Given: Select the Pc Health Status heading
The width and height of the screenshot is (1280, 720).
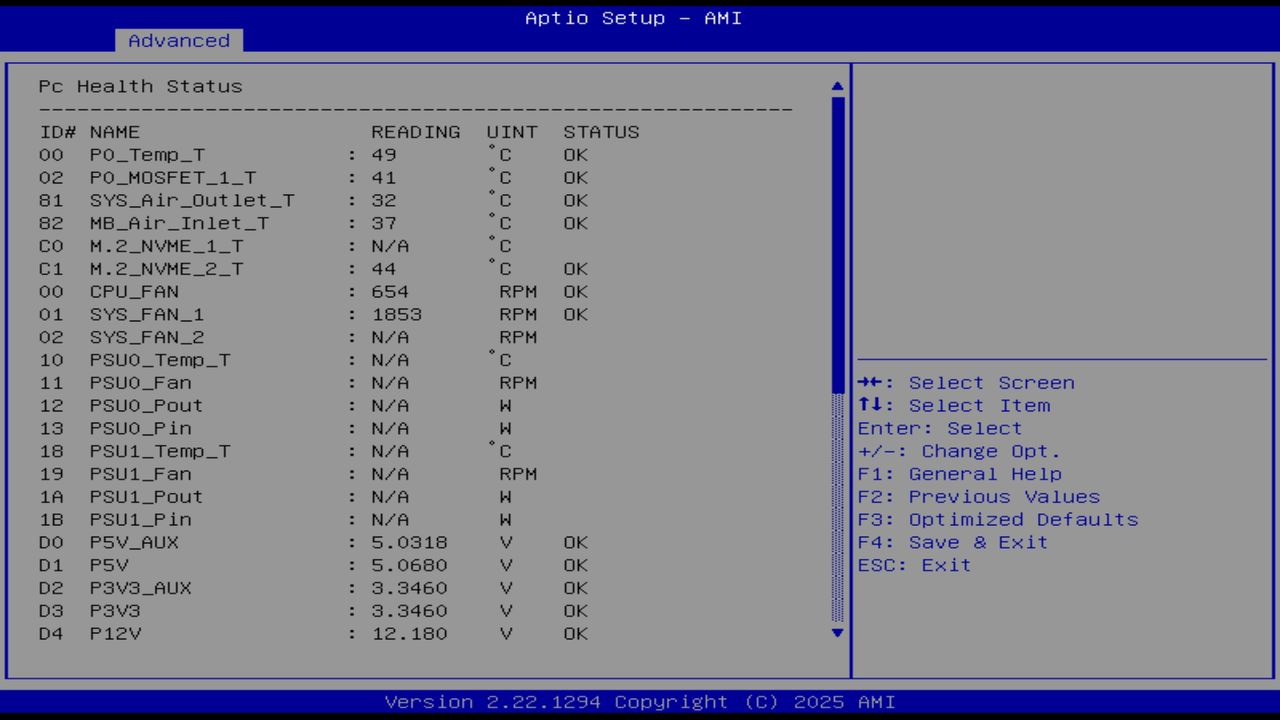Looking at the screenshot, I should (x=141, y=86).
